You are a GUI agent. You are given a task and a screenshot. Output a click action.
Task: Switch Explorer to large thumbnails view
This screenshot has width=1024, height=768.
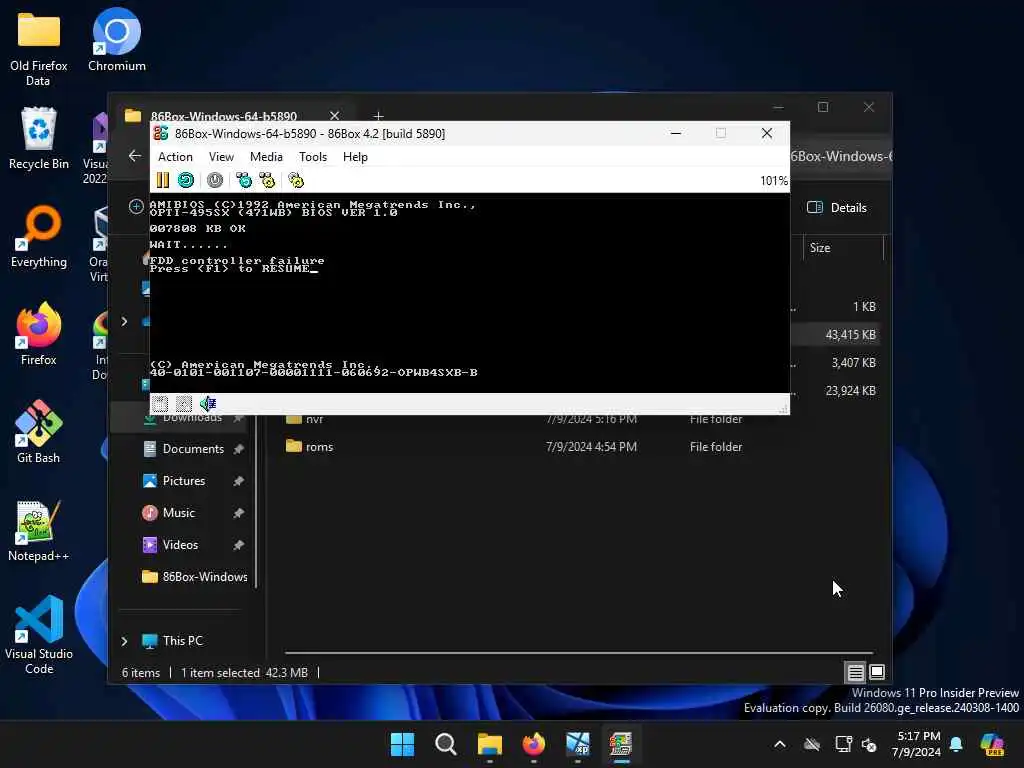click(x=877, y=672)
